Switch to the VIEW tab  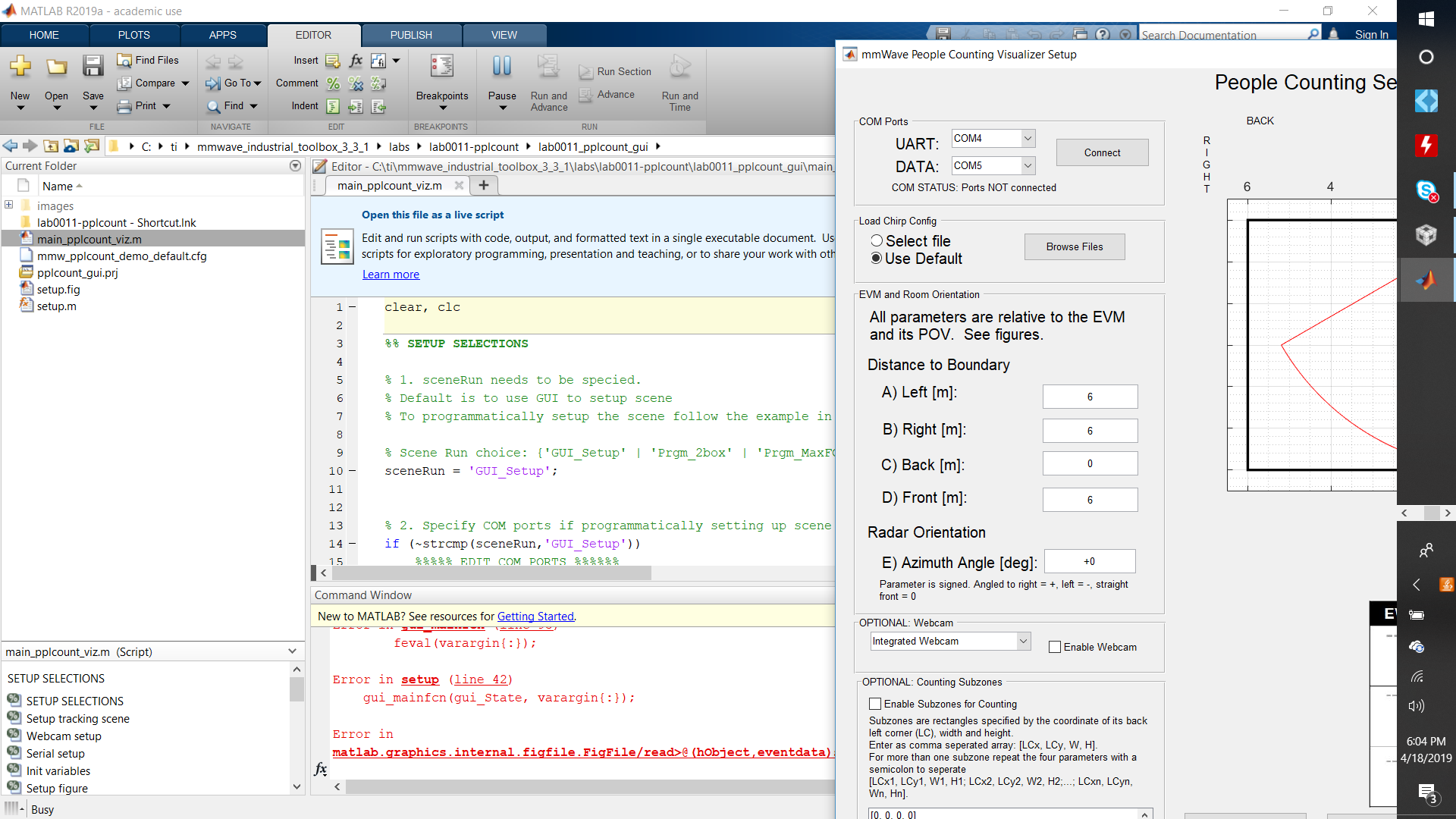tap(504, 35)
